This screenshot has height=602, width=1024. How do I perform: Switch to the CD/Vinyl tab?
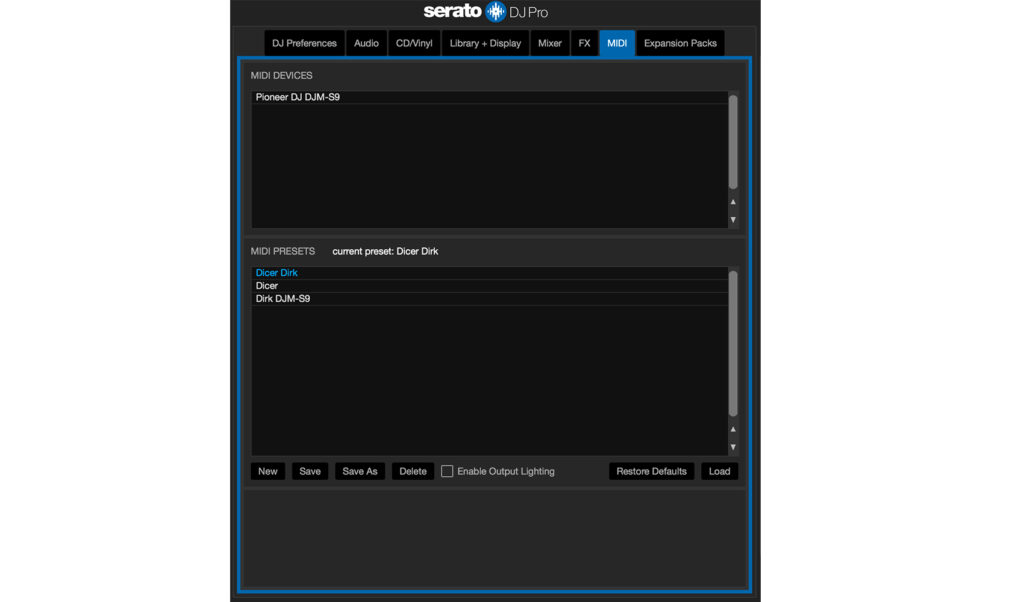(413, 43)
